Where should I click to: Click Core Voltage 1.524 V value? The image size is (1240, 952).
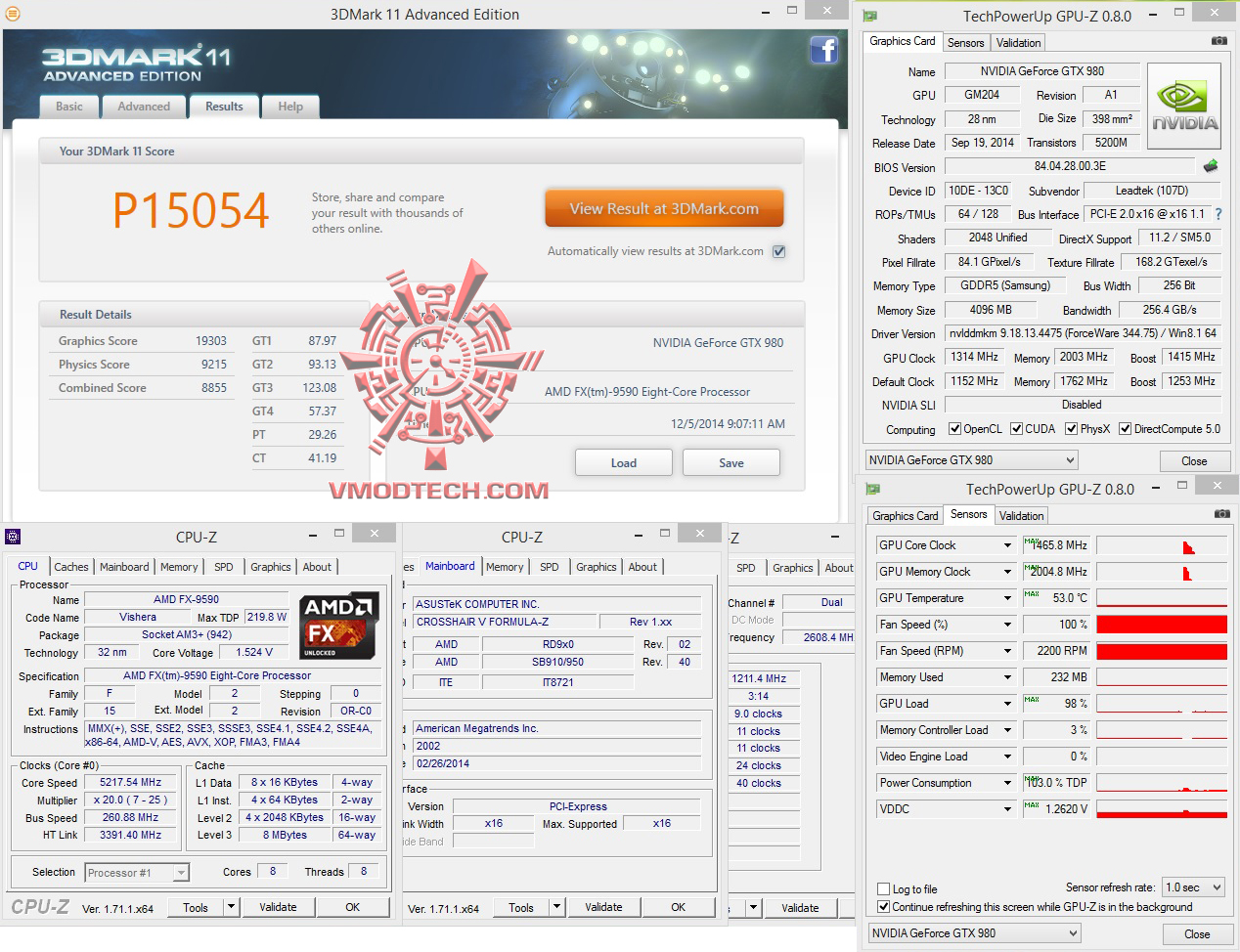tap(254, 652)
